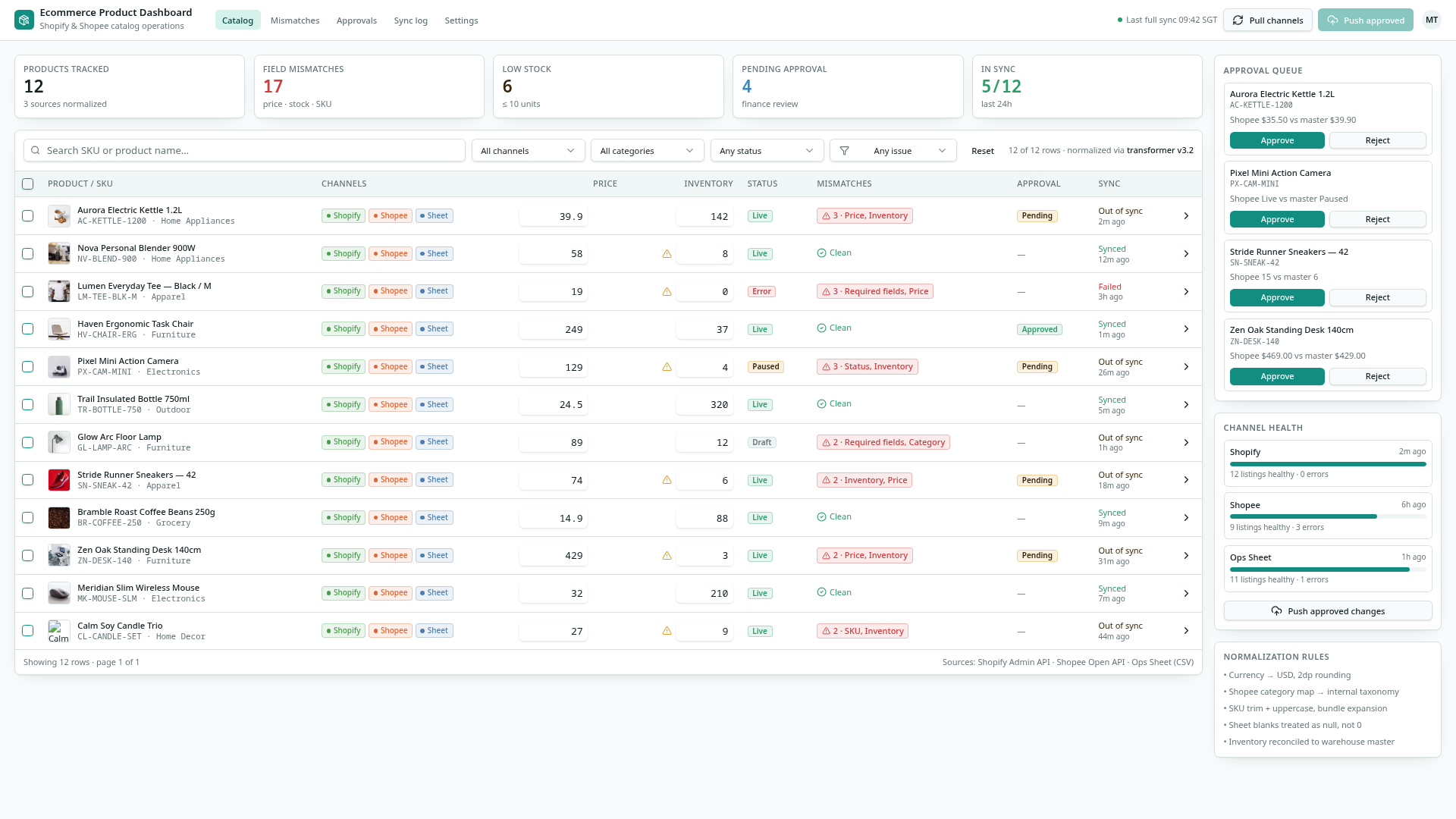Screen dimensions: 1456x819
Task: Click the filter funnel icon beside Any issue
Action: 844,151
